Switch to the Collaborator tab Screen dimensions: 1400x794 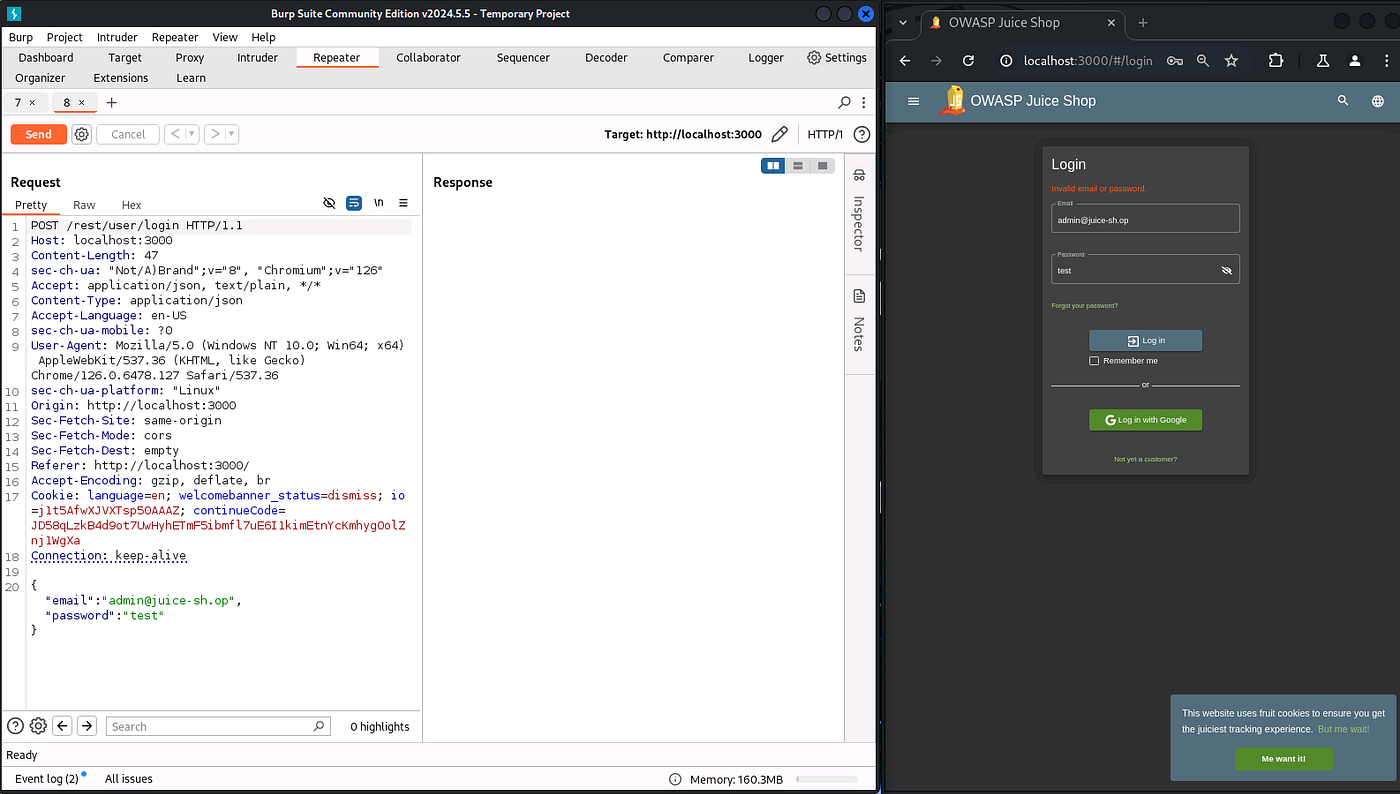pos(428,57)
